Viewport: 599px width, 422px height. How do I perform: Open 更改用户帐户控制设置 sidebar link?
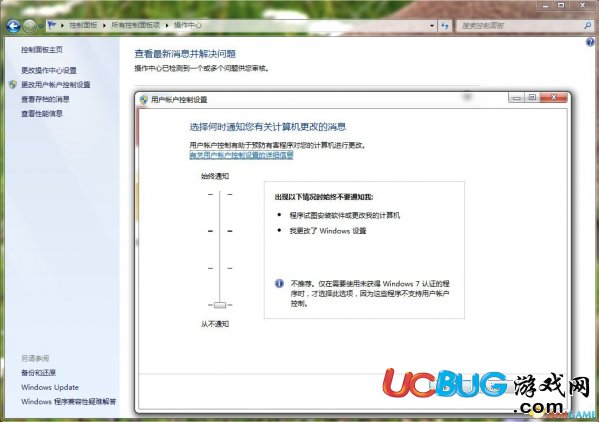tap(55, 85)
